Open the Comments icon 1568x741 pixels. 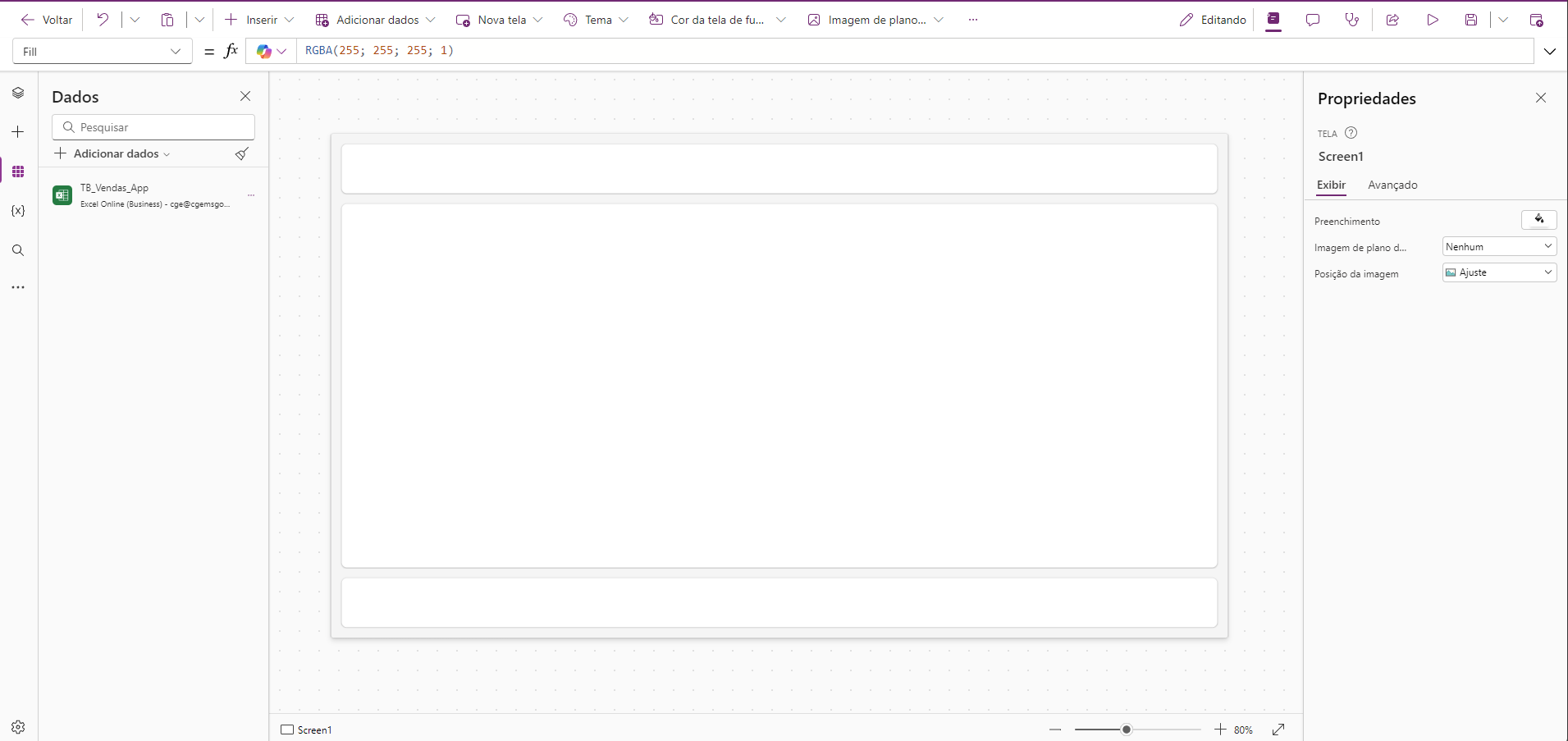click(x=1313, y=20)
